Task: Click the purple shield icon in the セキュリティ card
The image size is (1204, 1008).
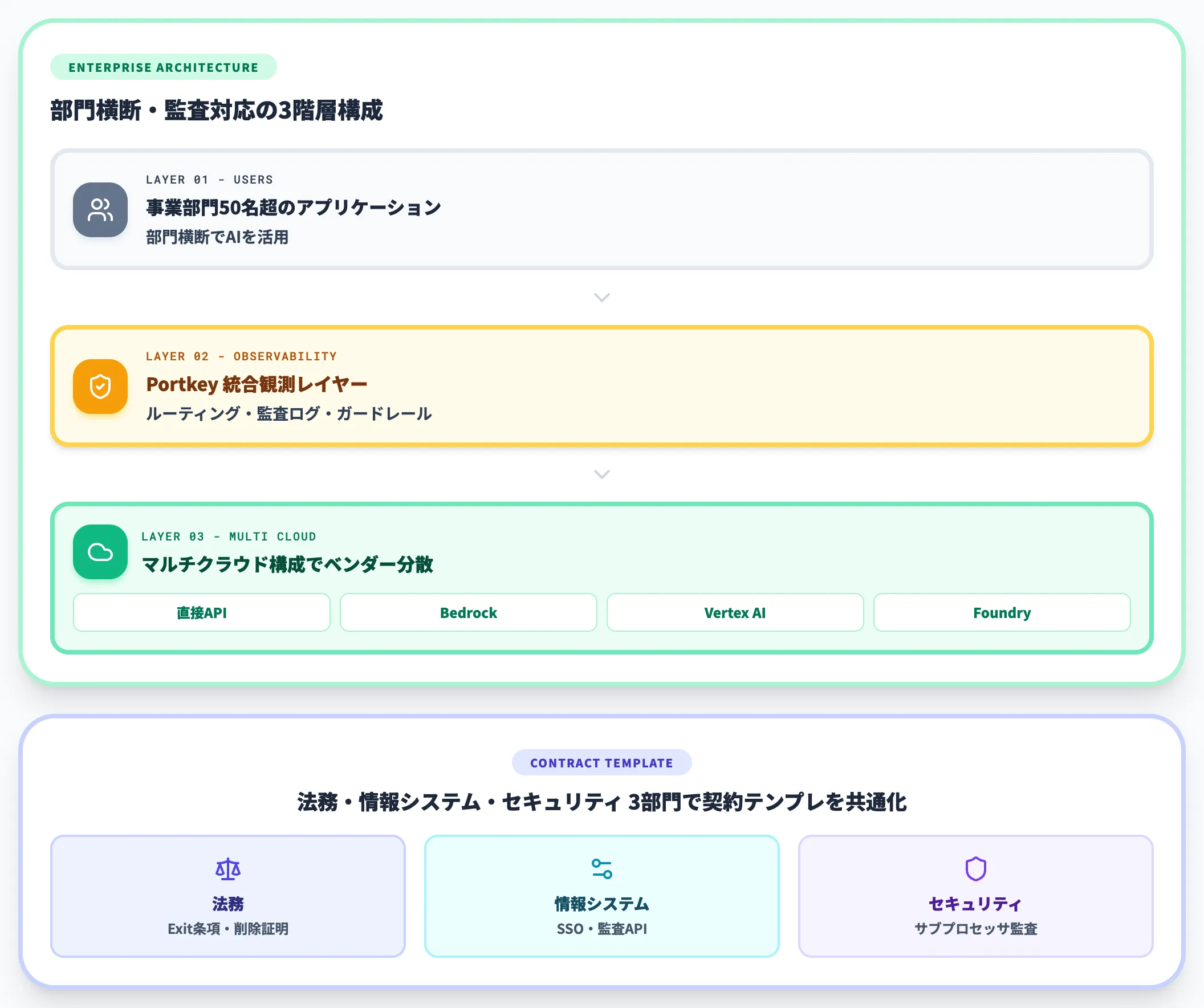Action: coord(976,869)
